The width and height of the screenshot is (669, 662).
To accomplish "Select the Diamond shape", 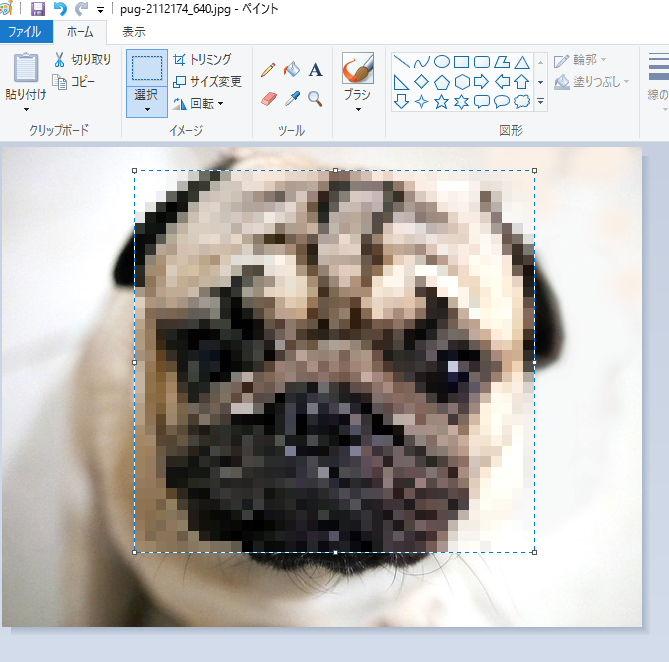I will point(422,82).
